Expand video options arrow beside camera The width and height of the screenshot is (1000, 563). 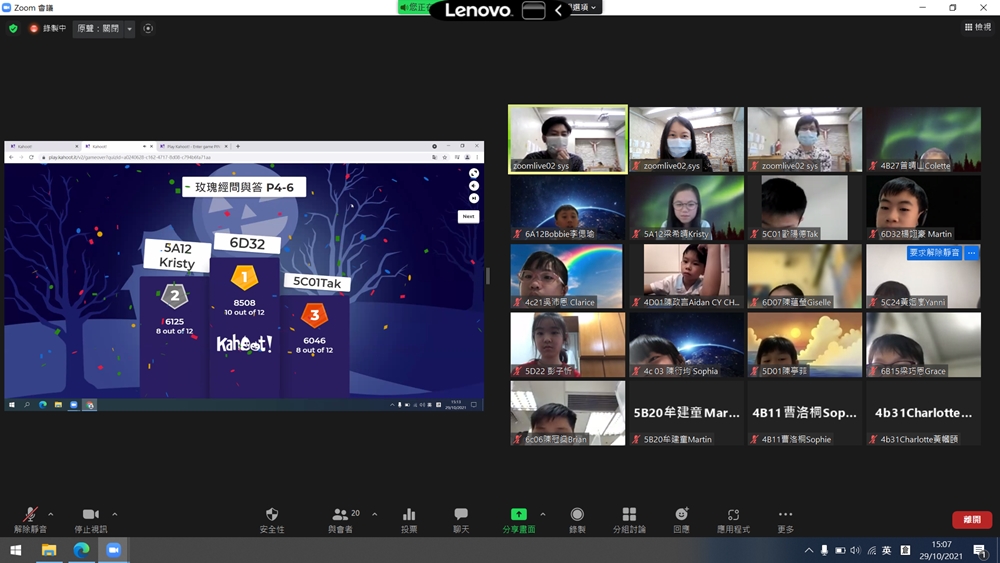coord(115,514)
